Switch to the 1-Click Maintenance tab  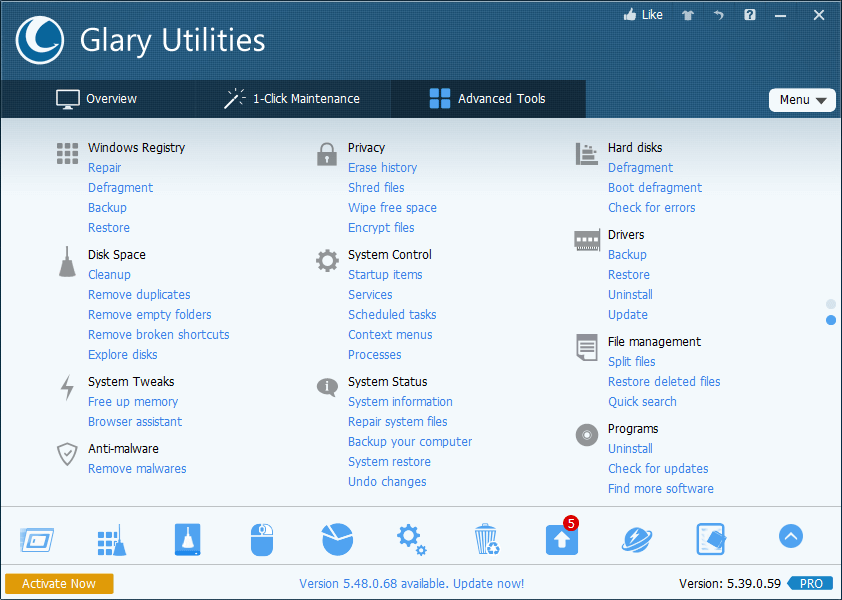click(294, 99)
